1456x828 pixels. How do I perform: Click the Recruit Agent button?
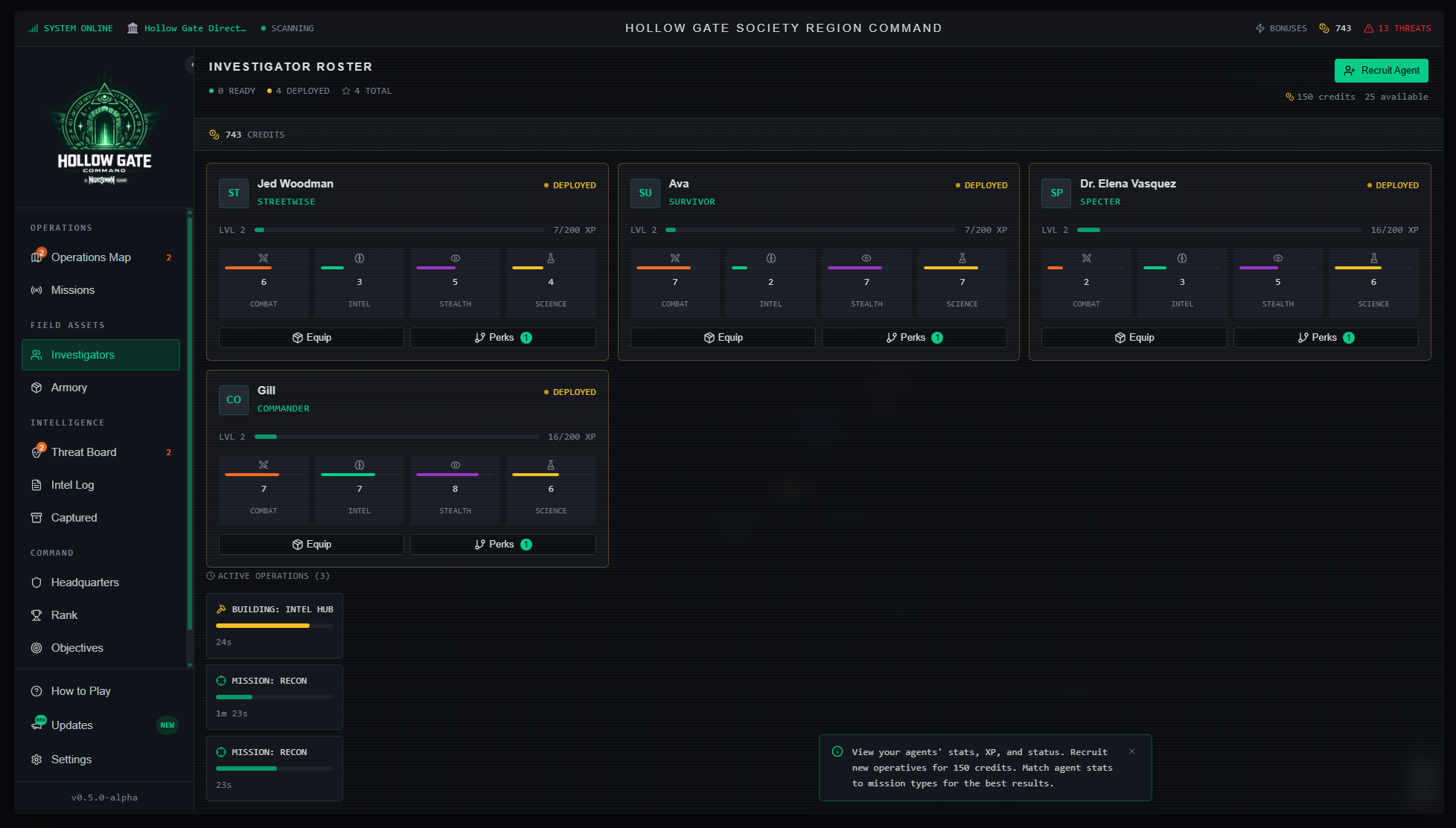tap(1381, 71)
